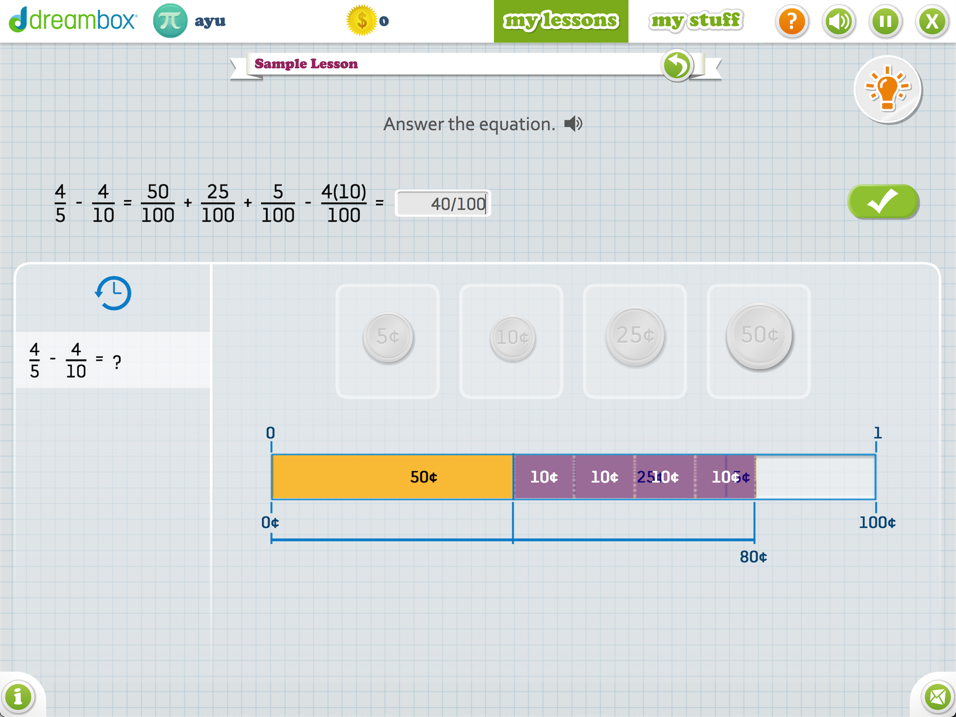956x717 pixels.
Task: Open the info icon at bottom left
Action: pos(18,696)
